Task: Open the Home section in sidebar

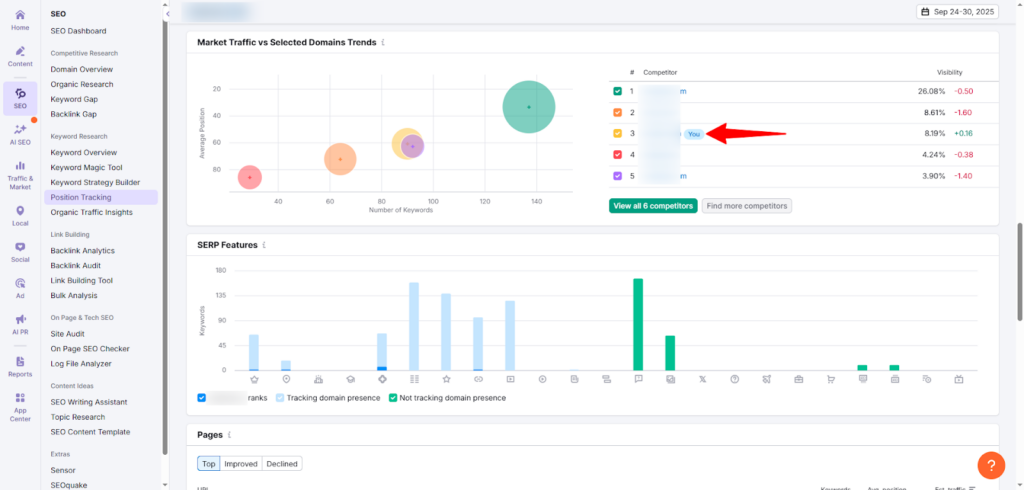Action: 20,18
